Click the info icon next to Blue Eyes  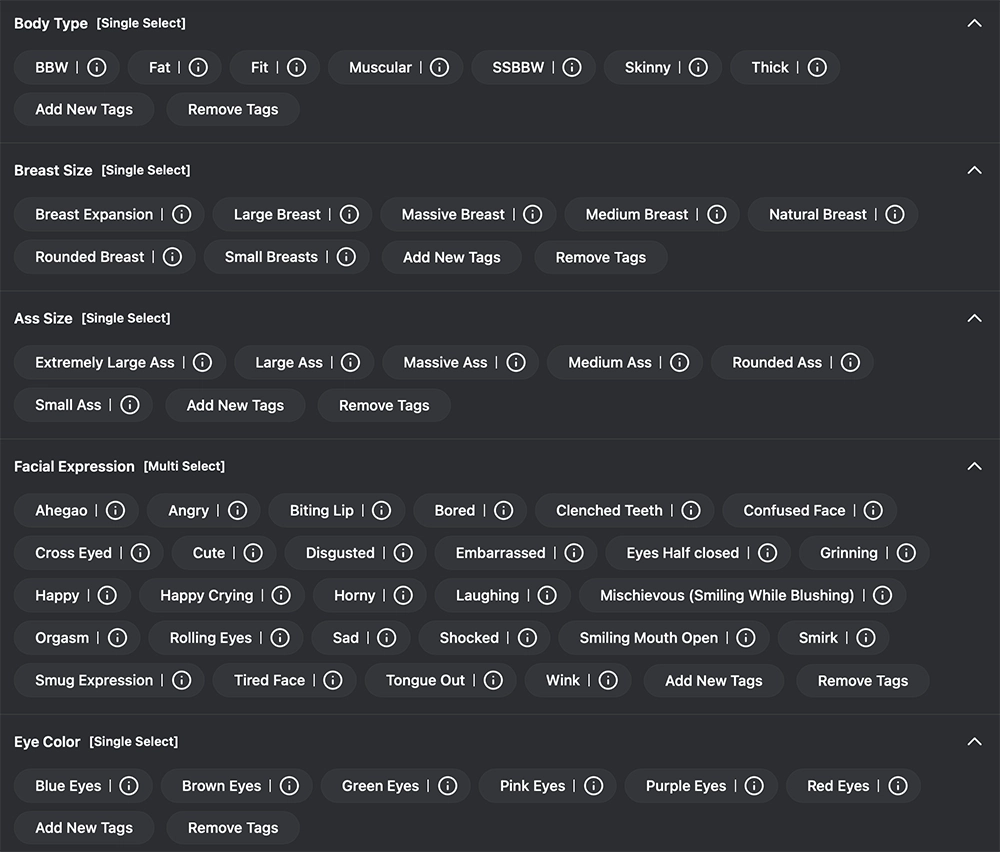click(x=129, y=786)
